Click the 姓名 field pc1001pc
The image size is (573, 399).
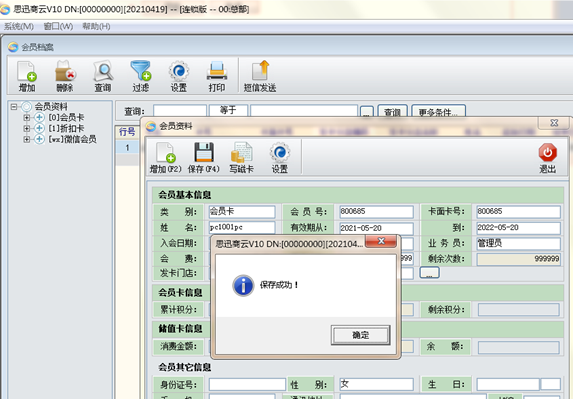242,227
